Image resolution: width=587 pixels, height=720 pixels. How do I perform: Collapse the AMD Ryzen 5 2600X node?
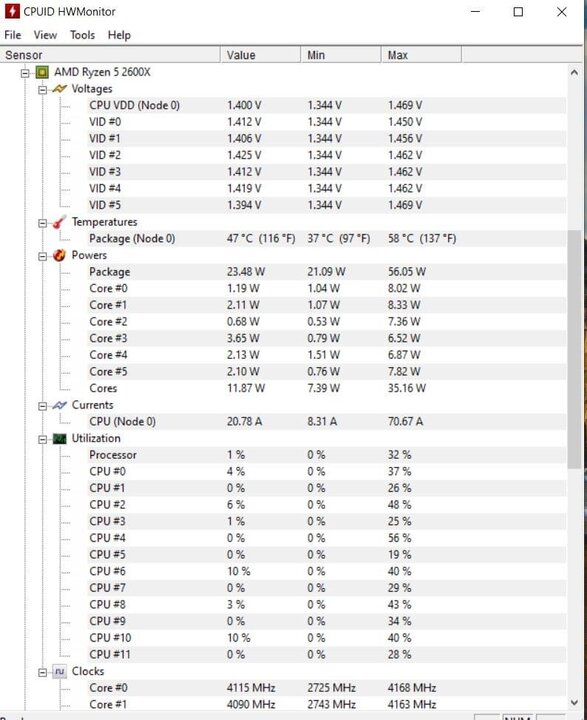(x=25, y=73)
